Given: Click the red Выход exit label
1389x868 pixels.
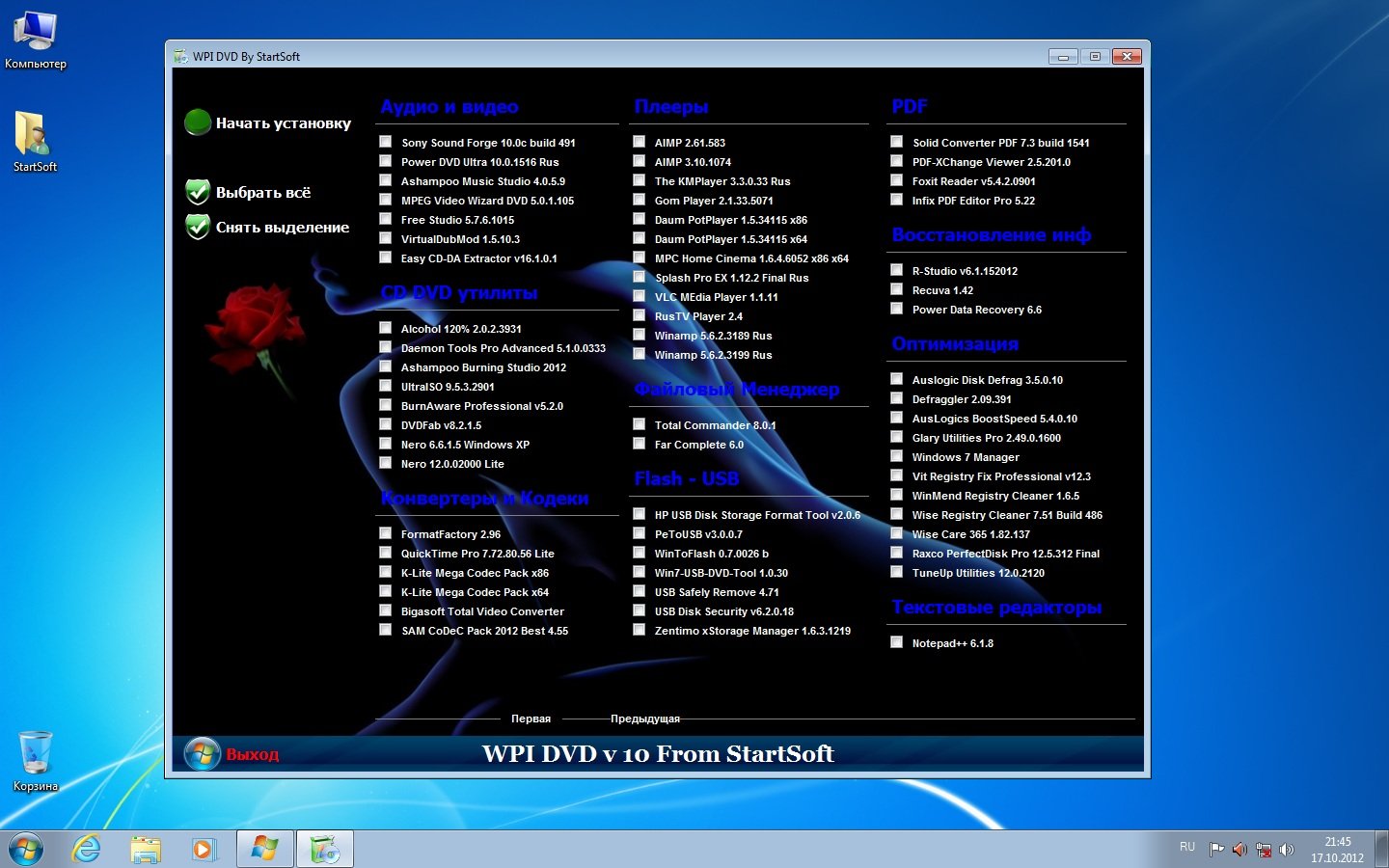Looking at the screenshot, I should point(253,754).
